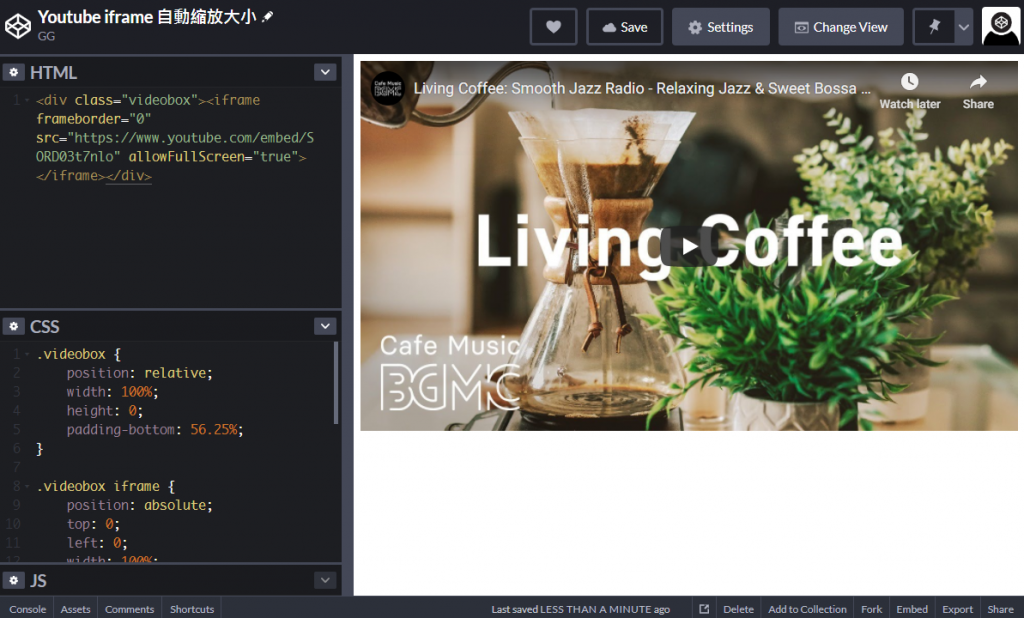1024x618 pixels.
Task: Click 'frameborder="0"' in HTML editor
Action: [93, 119]
